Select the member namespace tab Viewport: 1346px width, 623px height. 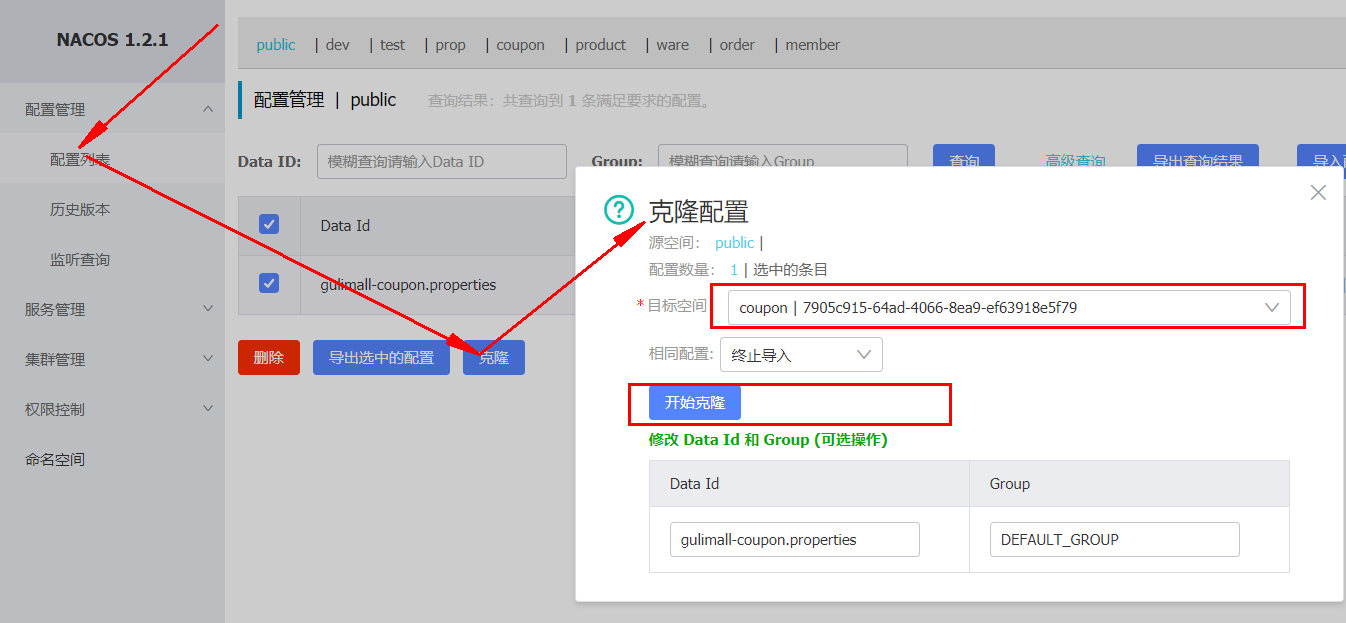click(813, 45)
